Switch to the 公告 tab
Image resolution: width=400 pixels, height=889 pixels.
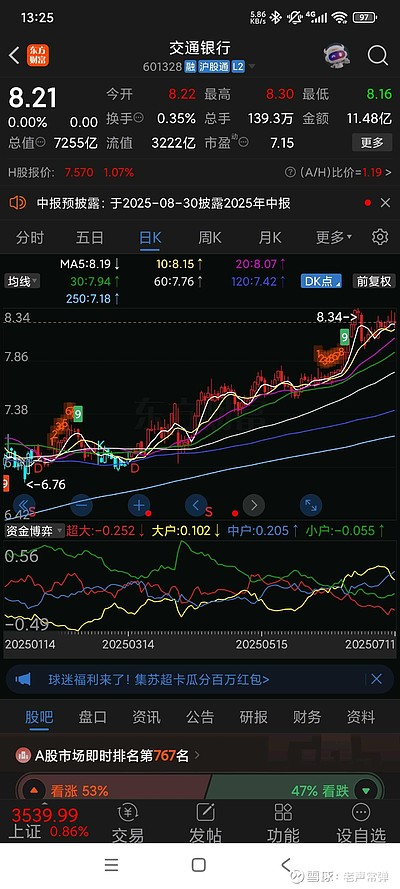coord(200,717)
